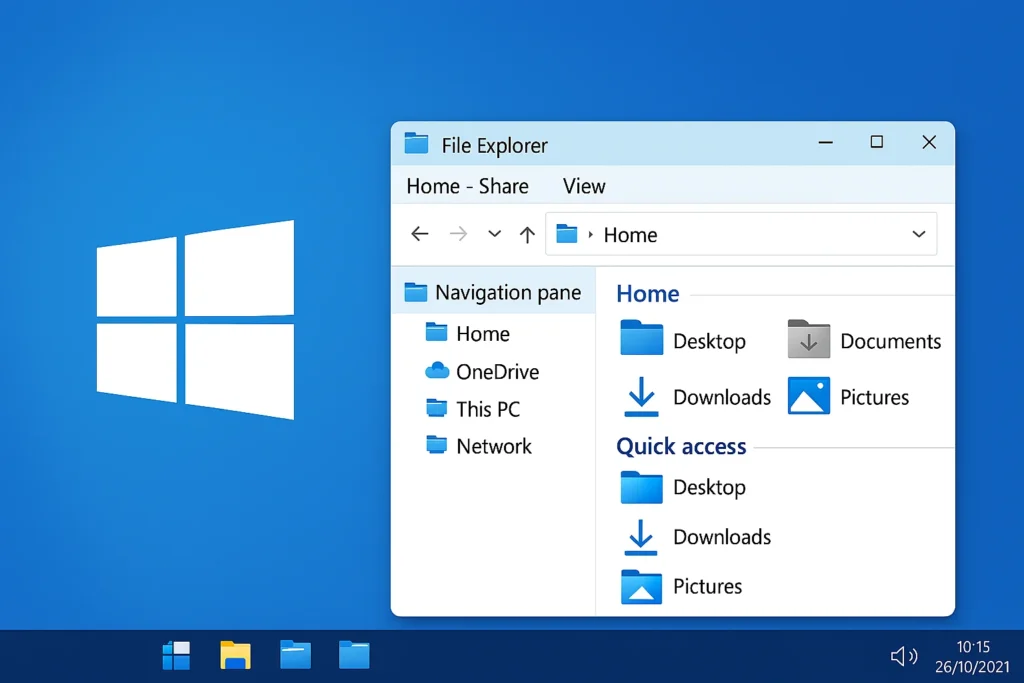Open the View ribbon tab
The width and height of the screenshot is (1024, 683).
[584, 187]
